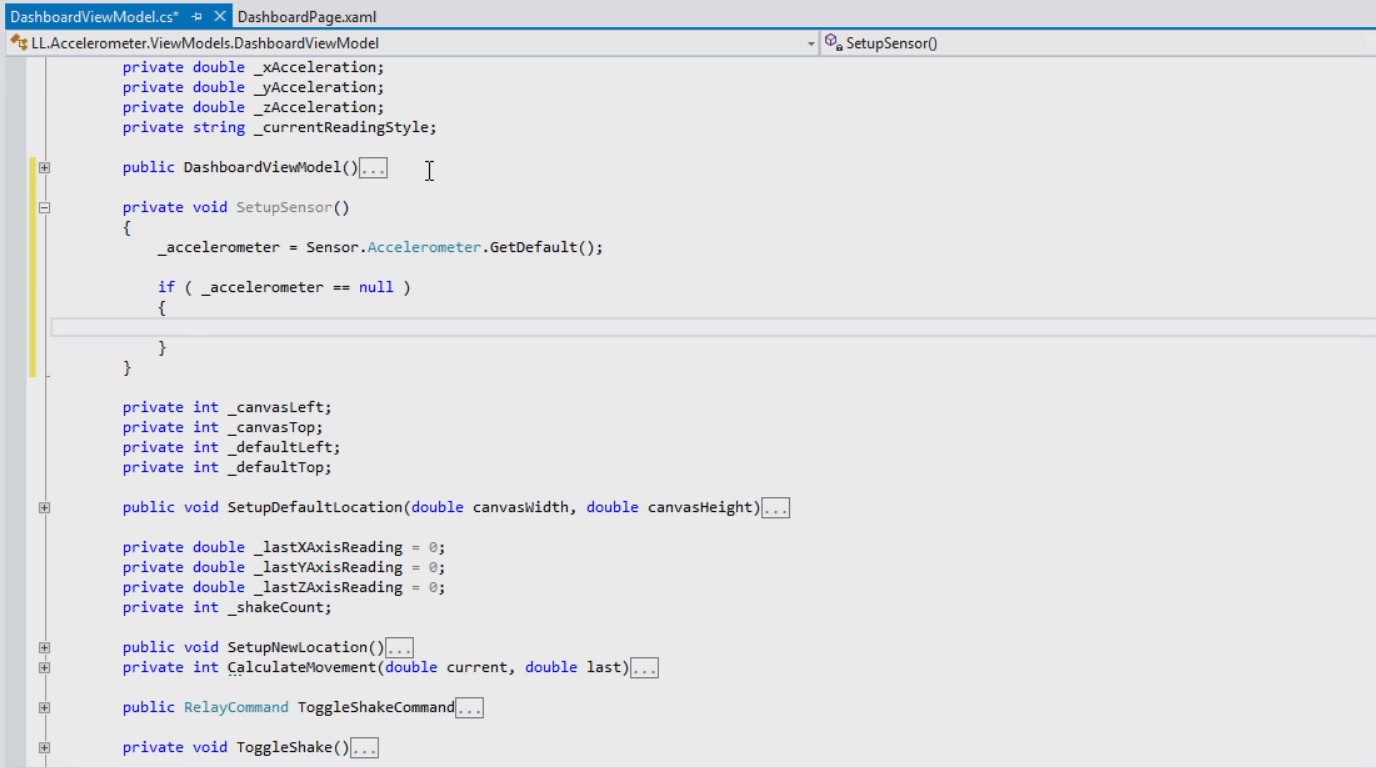This screenshot has height=768, width=1376.
Task: Select the DashboardViewModel.cs tab
Action: tap(94, 17)
